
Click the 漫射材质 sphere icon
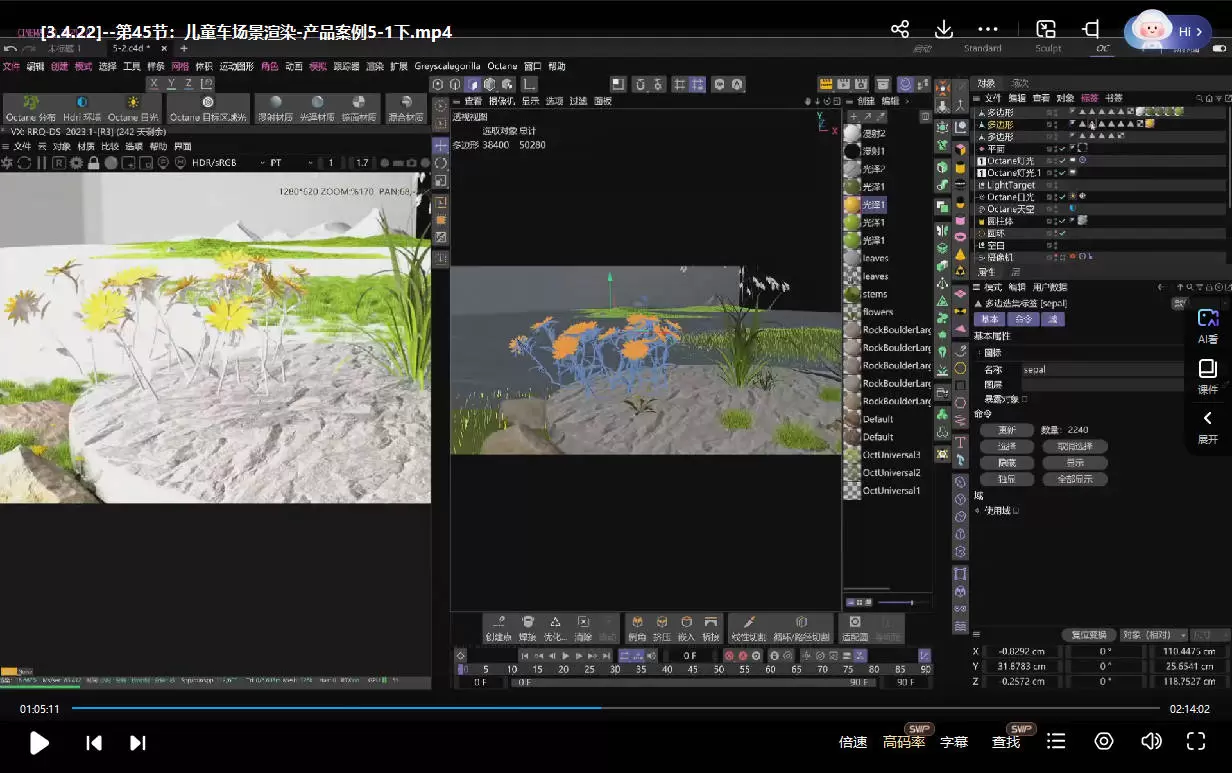tap(275, 103)
